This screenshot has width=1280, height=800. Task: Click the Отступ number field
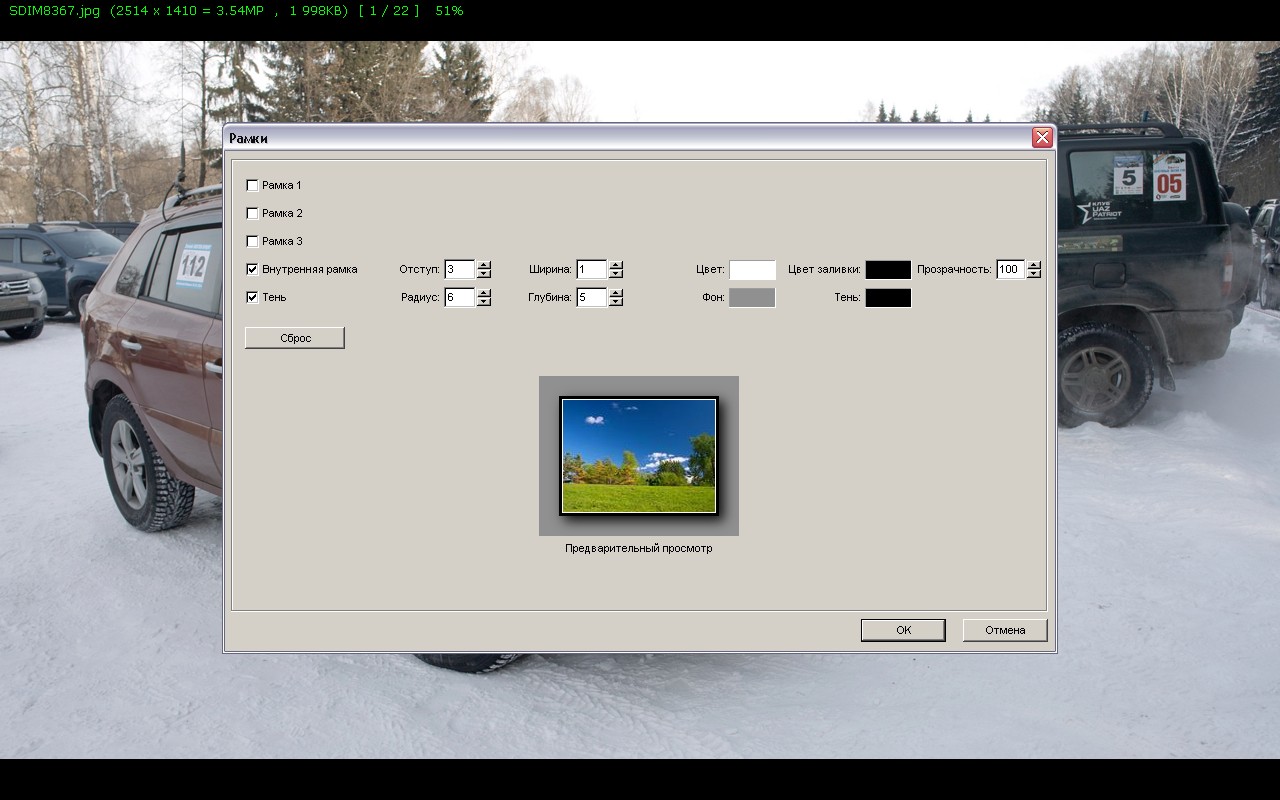tap(459, 269)
